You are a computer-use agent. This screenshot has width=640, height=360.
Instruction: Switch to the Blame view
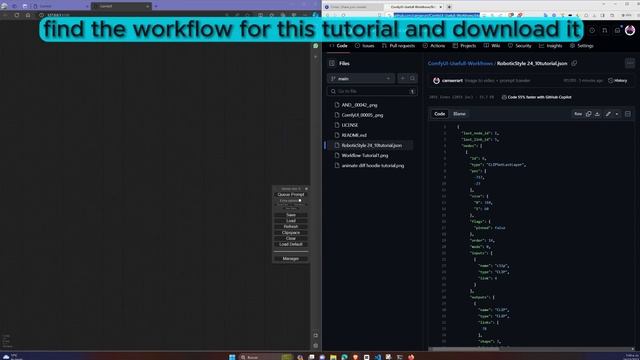(x=459, y=114)
